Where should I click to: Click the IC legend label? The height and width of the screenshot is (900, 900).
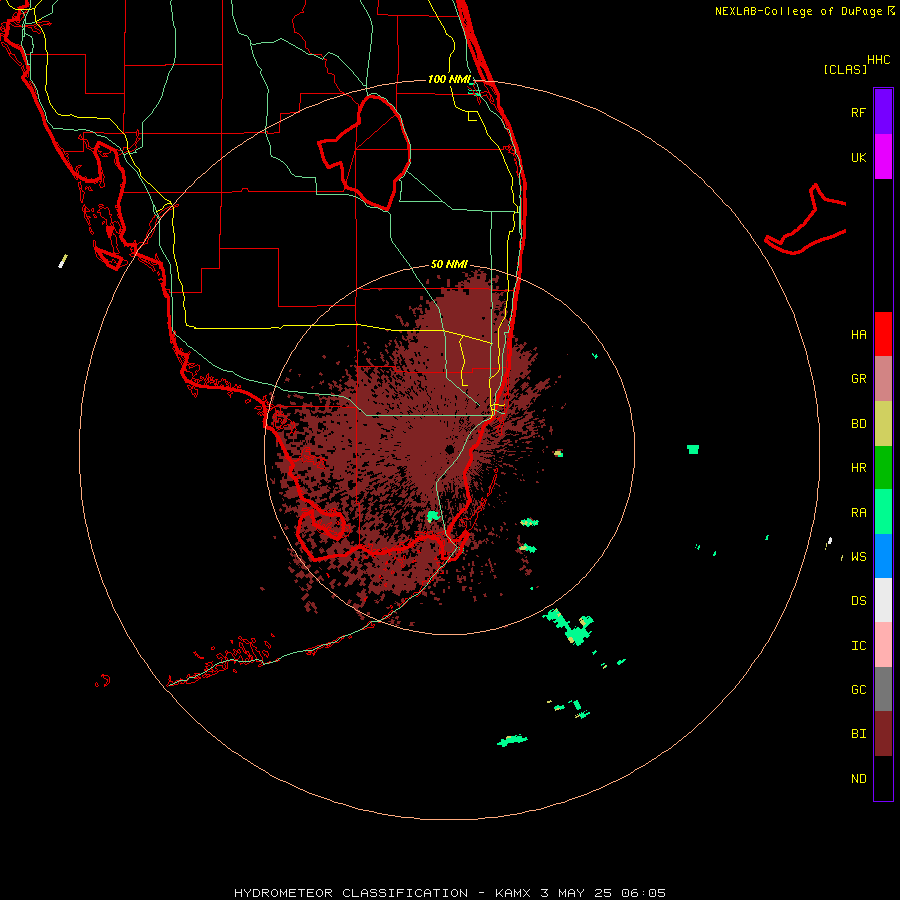point(858,646)
